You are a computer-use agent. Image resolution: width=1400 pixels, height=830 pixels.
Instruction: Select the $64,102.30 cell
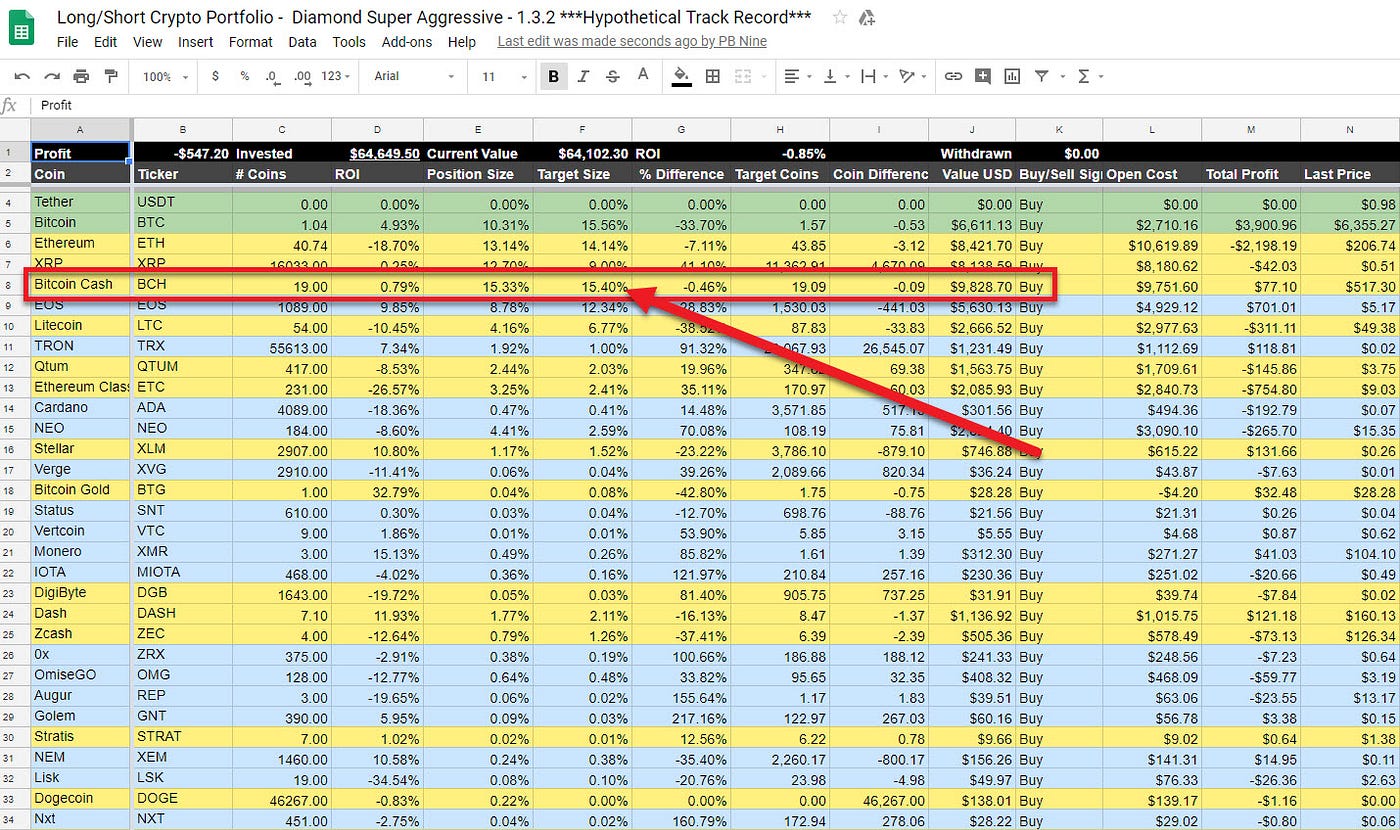pyautogui.click(x=582, y=154)
